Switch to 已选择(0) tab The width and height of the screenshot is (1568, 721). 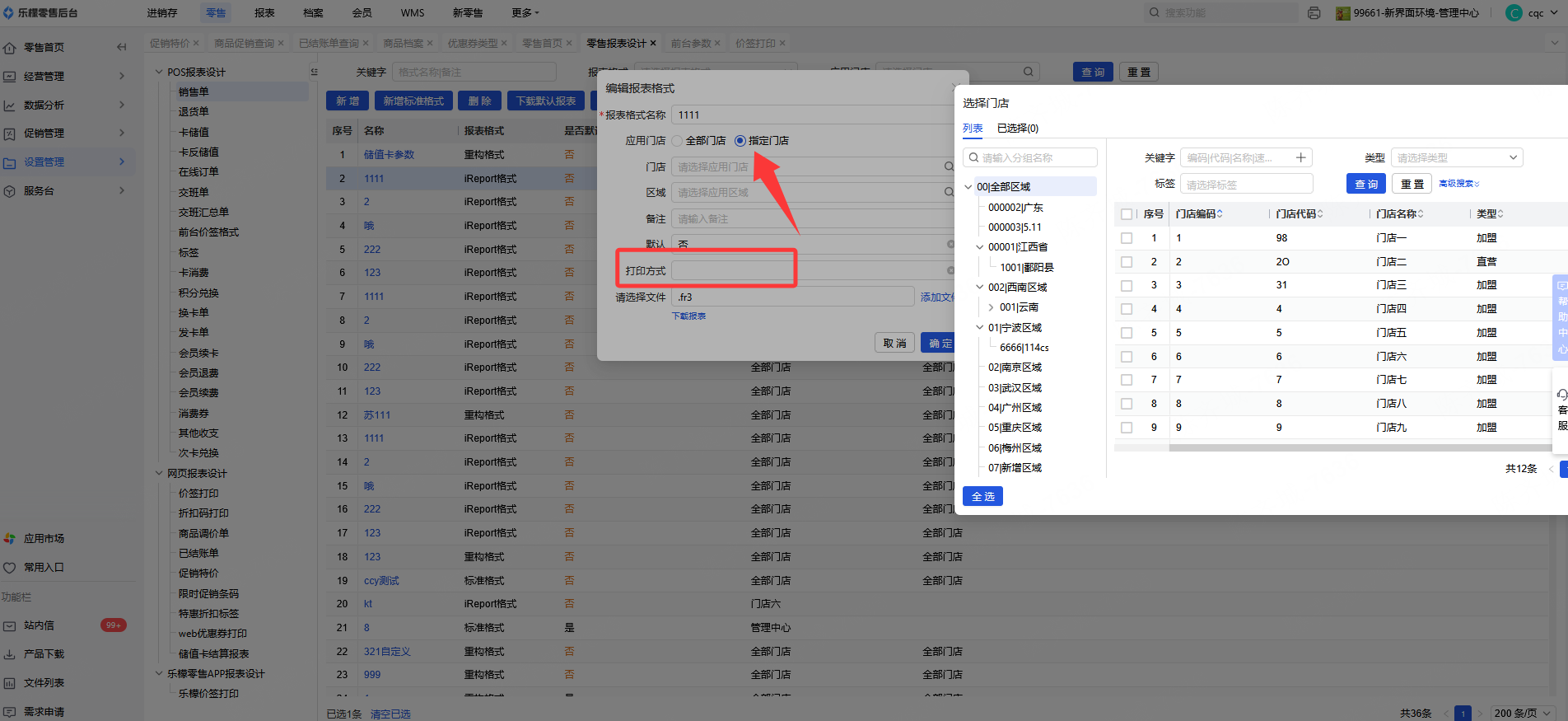1018,128
